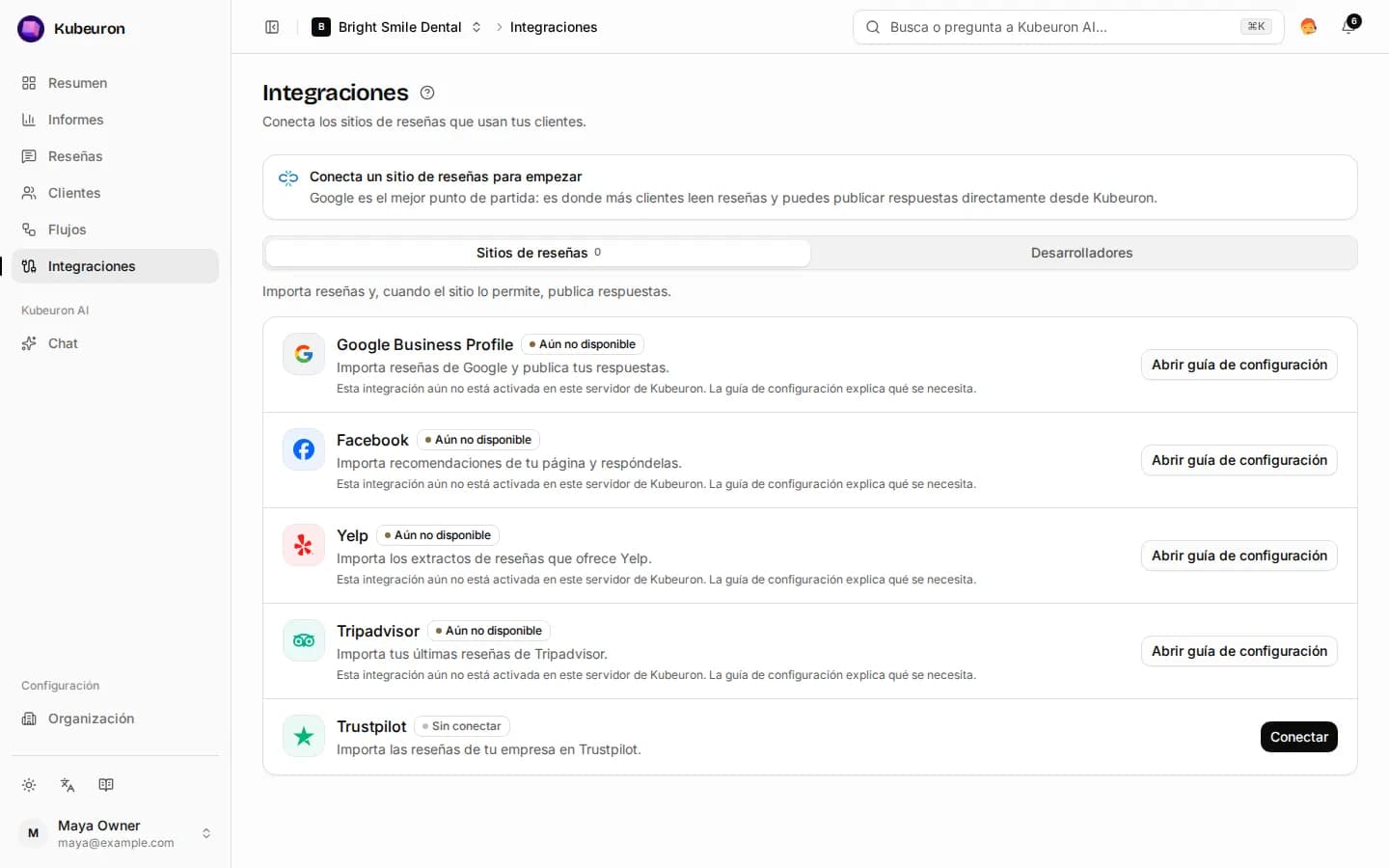Connect the Trustpilot integration
Screen dimensions: 1389x868
(x=1299, y=737)
